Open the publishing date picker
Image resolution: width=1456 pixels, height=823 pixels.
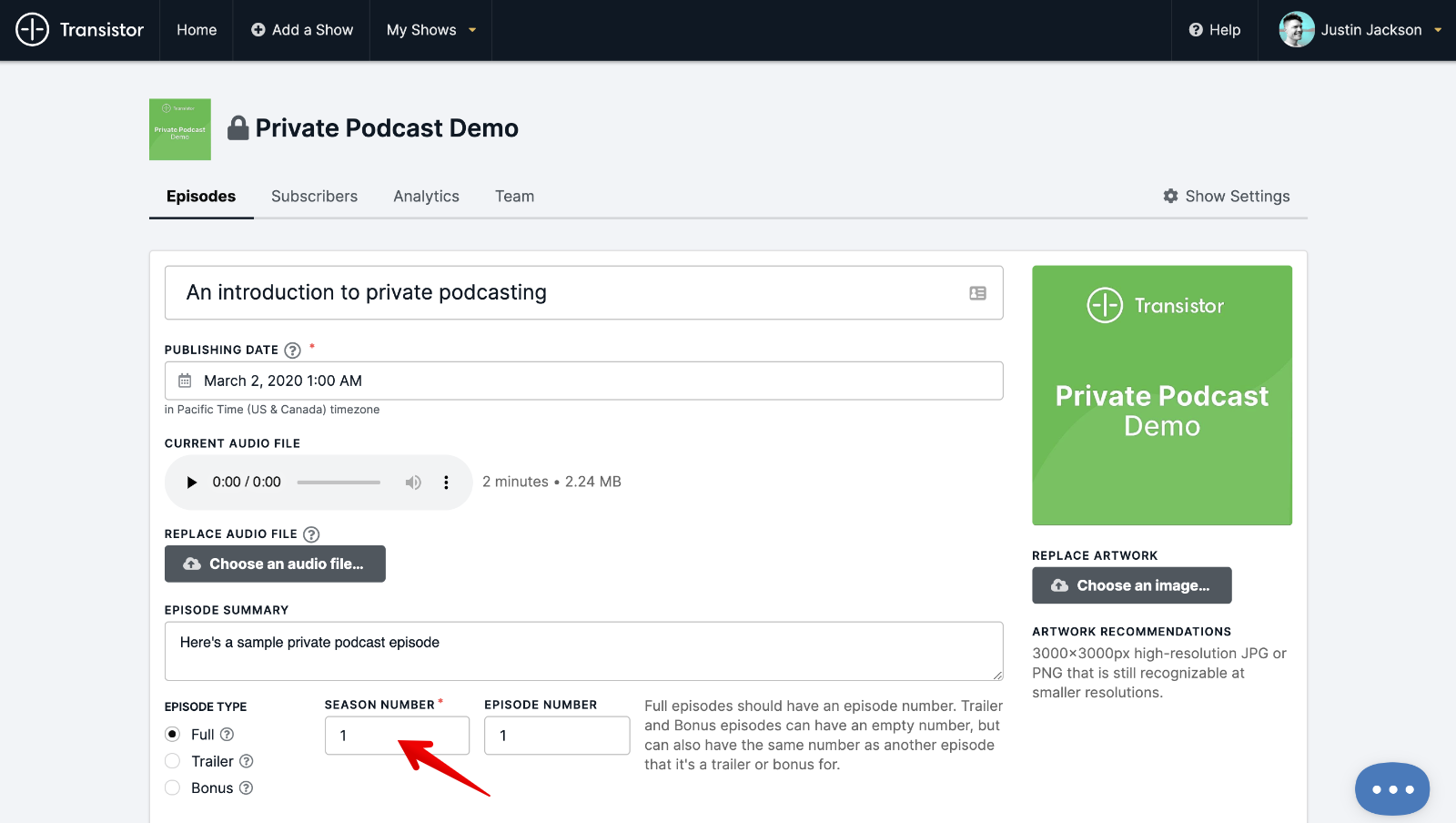pos(582,381)
